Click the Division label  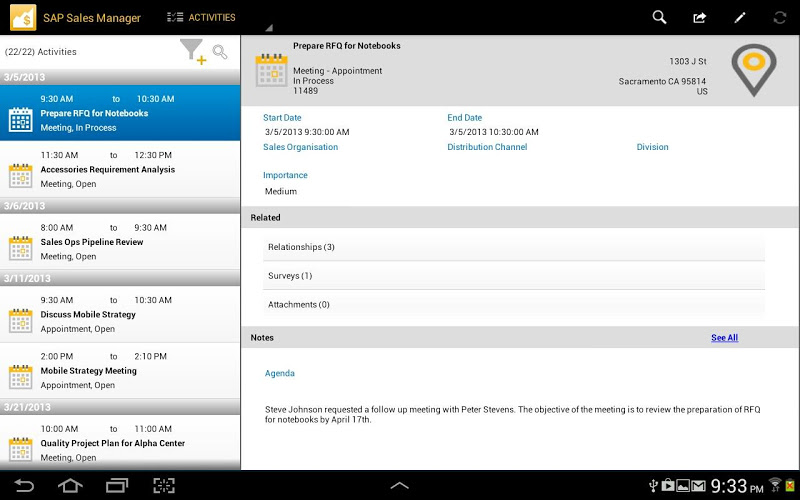(x=652, y=147)
